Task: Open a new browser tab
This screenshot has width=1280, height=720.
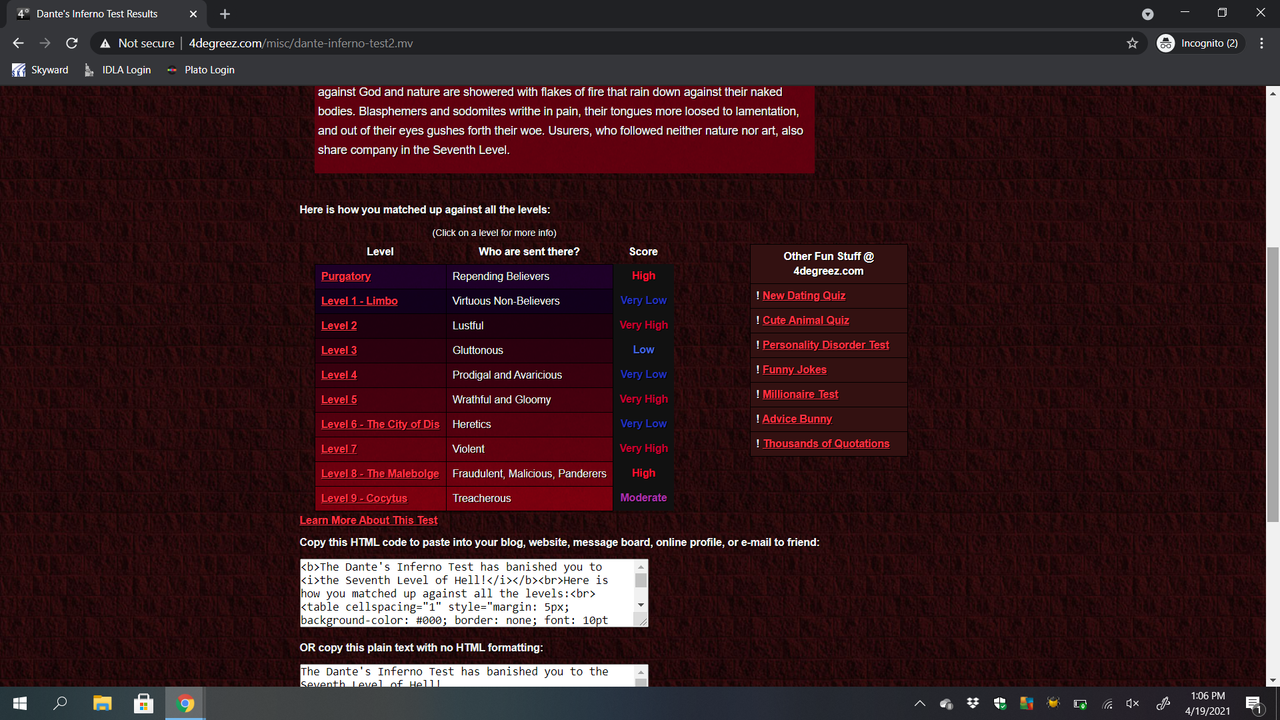Action: coord(224,14)
